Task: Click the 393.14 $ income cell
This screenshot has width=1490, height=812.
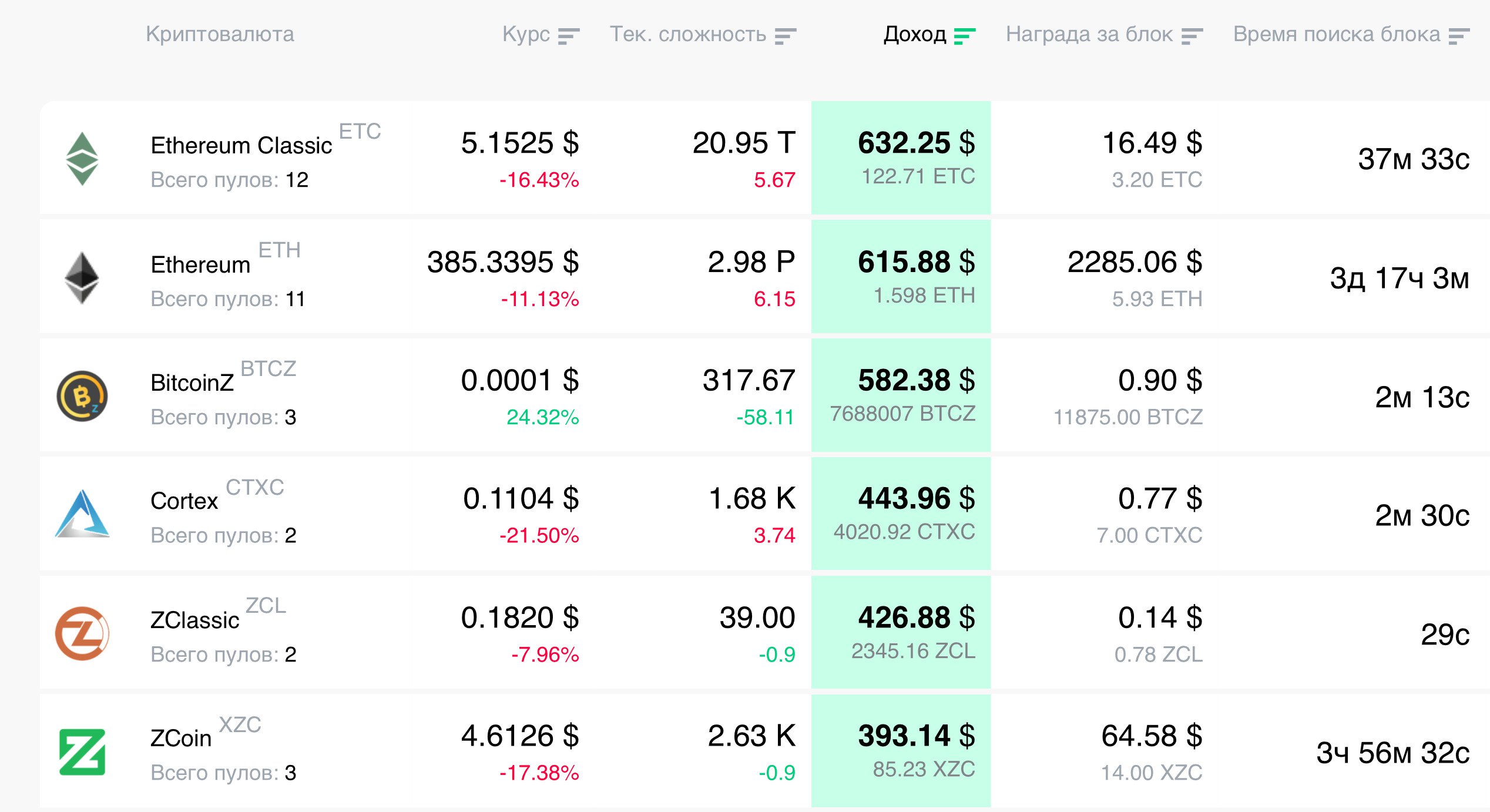Action: pos(901,751)
